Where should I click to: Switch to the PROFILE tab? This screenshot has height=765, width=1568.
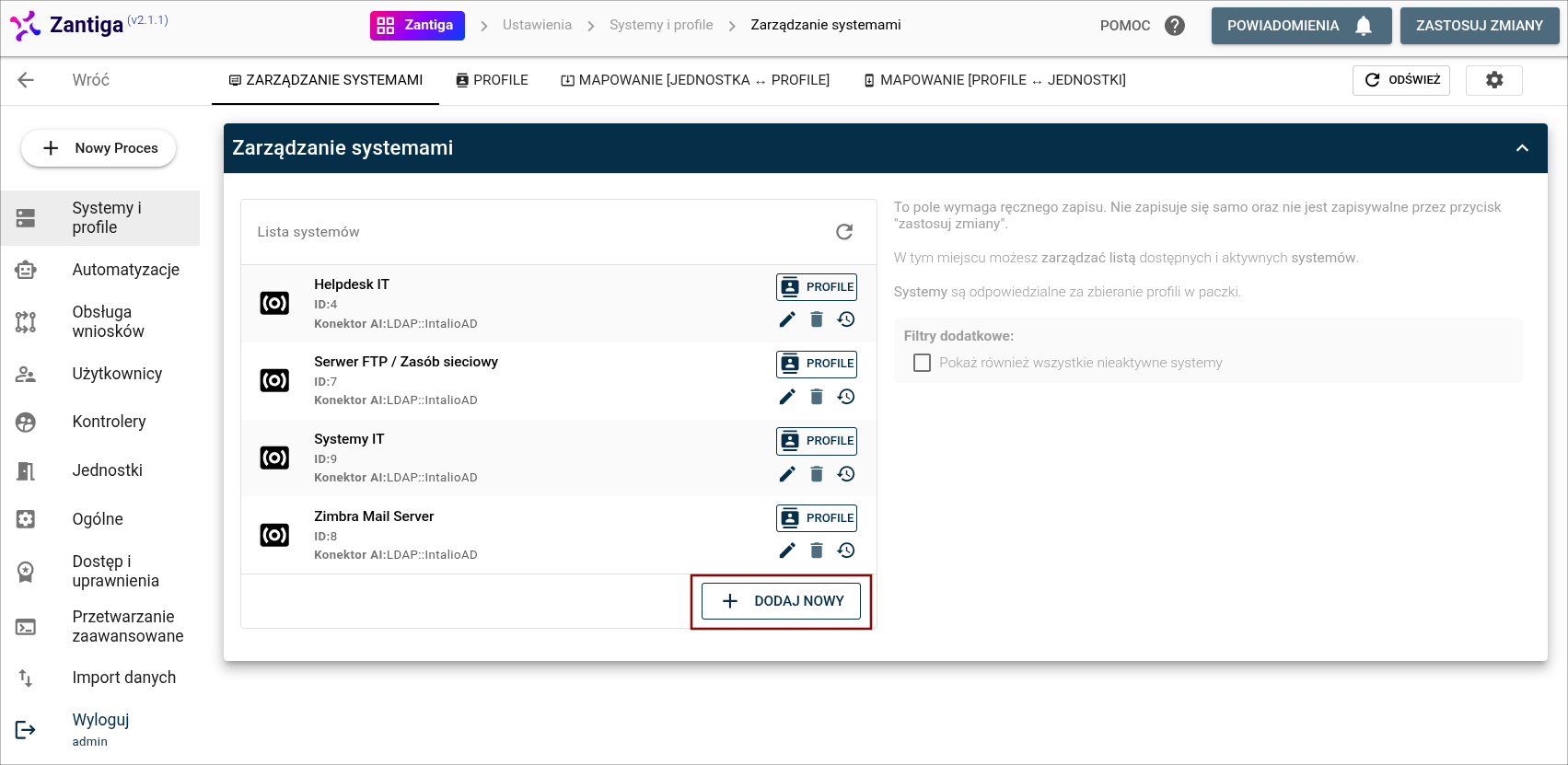tap(492, 80)
